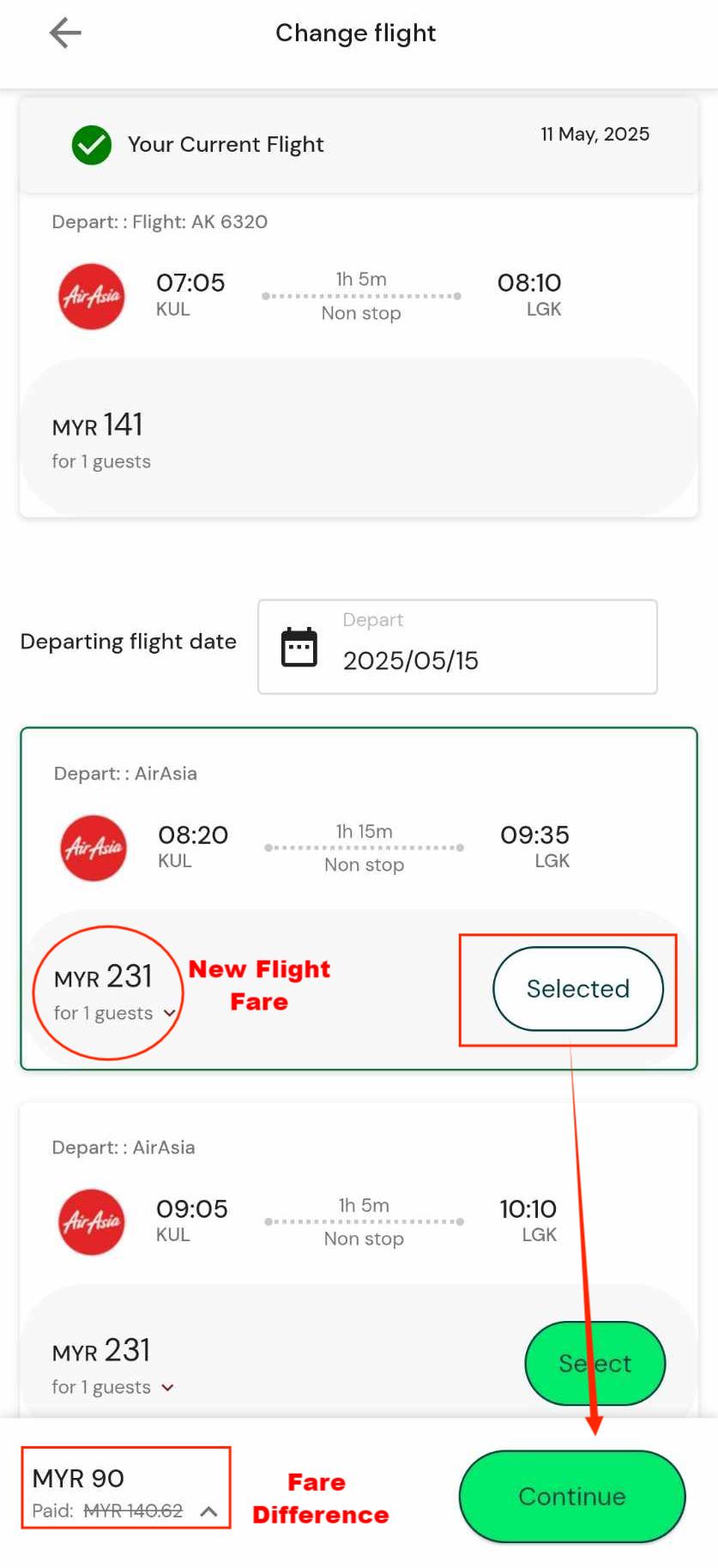Click AirAsia logo on 08:20 flight
The width and height of the screenshot is (718, 1568).
[x=94, y=848]
